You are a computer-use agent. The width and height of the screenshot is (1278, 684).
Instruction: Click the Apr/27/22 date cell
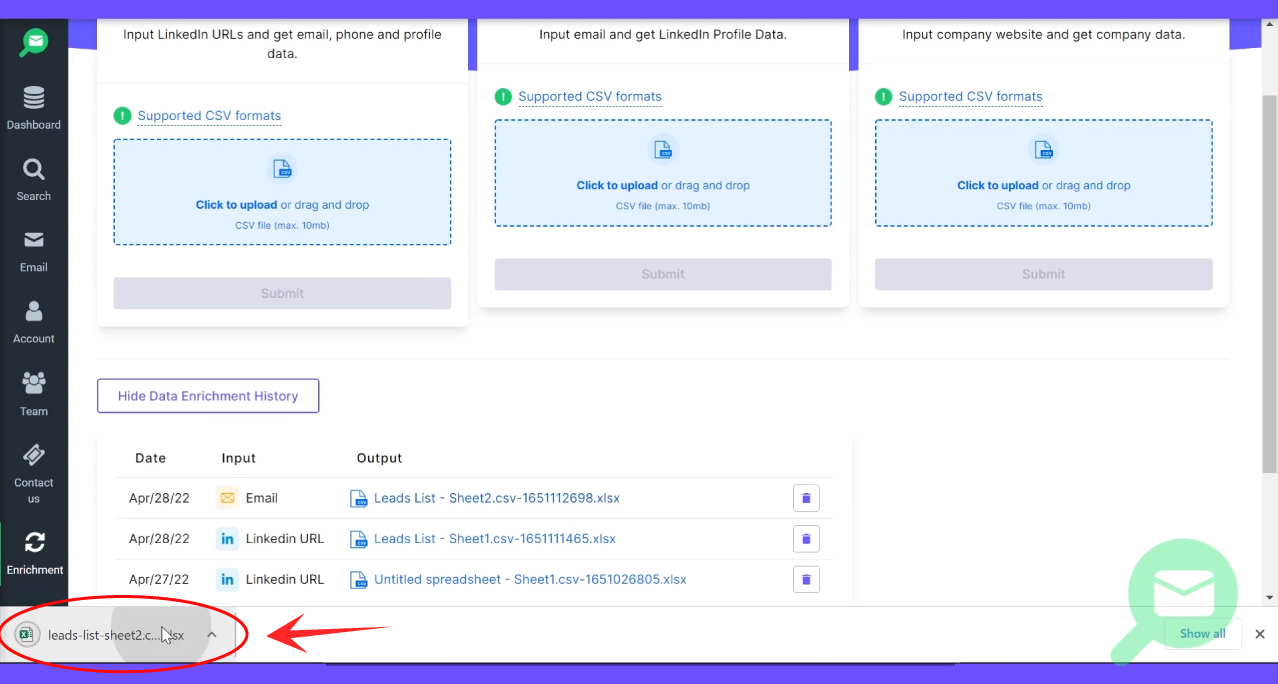(159, 579)
